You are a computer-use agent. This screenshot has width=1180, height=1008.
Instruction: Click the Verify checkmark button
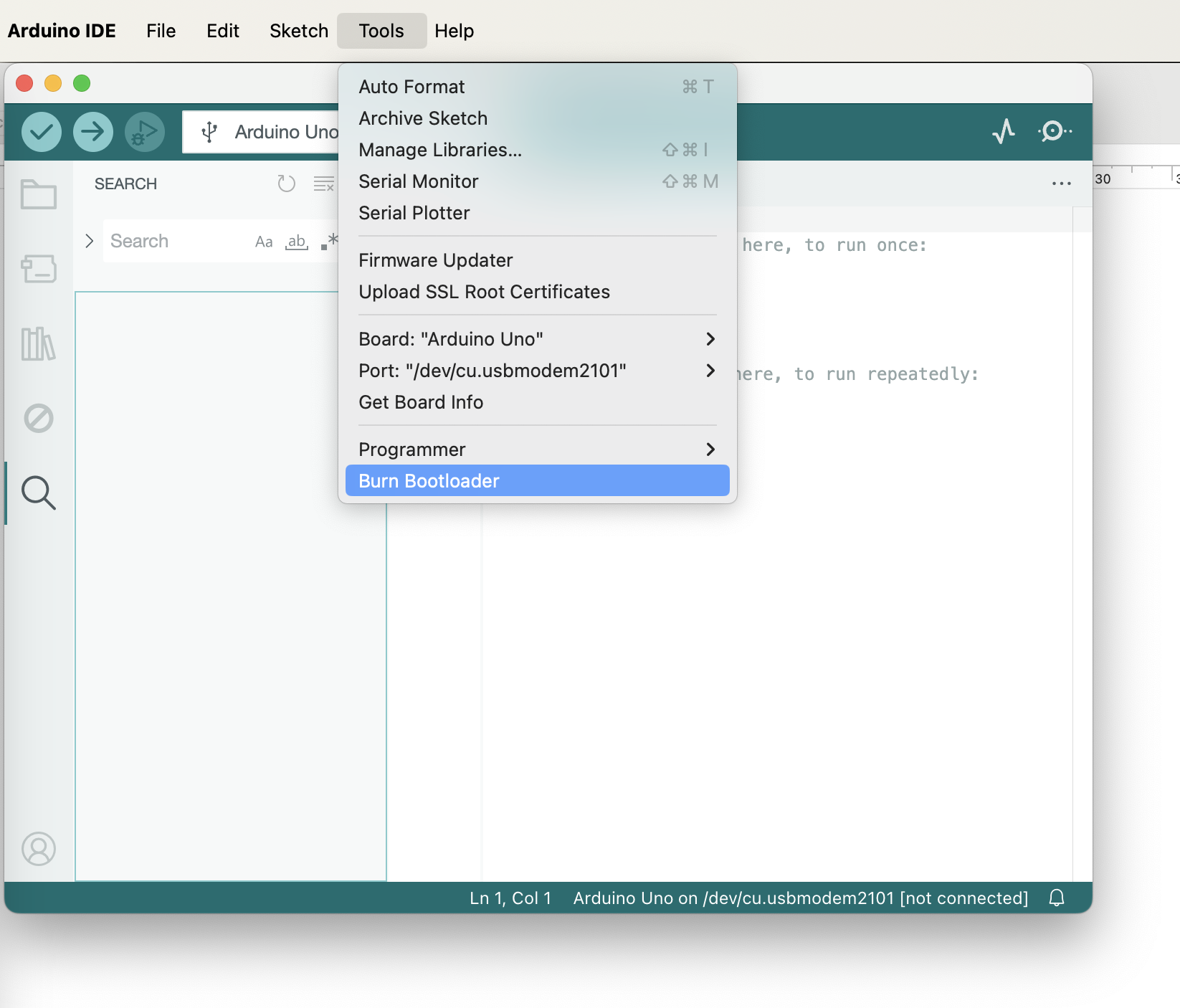click(x=42, y=132)
